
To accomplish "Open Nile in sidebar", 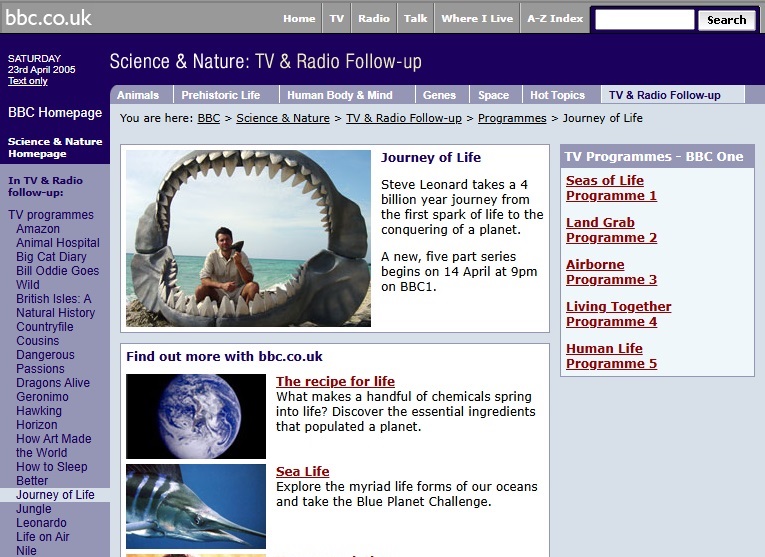I will coord(26,551).
